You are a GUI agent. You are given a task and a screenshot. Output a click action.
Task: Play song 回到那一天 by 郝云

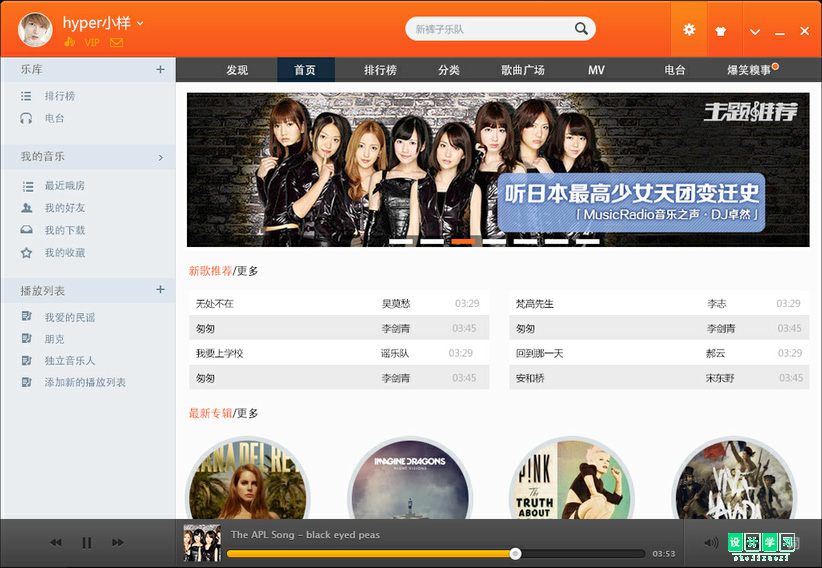coord(659,353)
